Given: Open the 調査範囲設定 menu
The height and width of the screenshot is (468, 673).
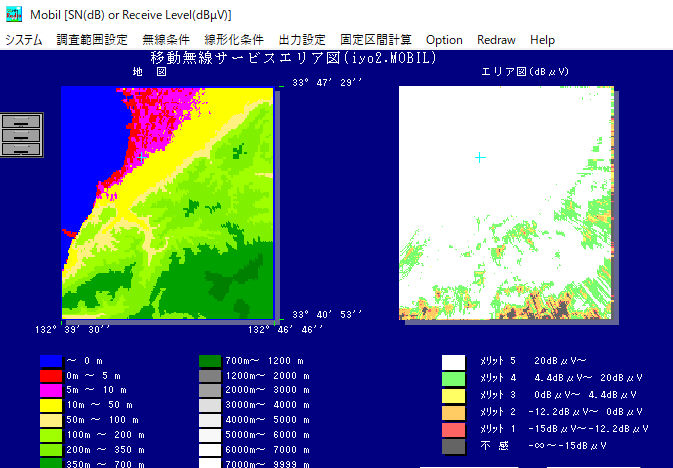Looking at the screenshot, I should [x=92, y=40].
